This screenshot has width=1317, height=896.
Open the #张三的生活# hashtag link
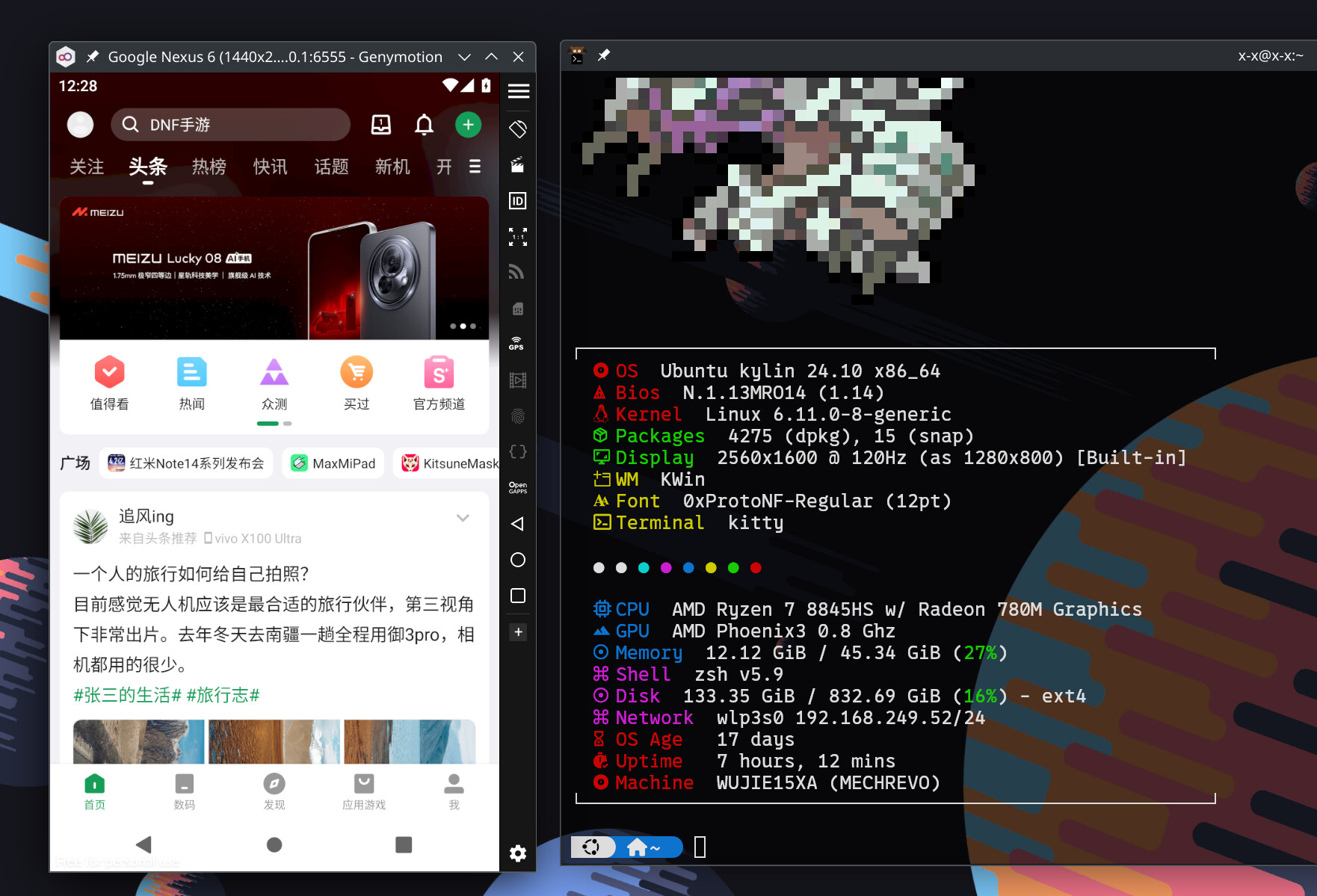pos(128,696)
